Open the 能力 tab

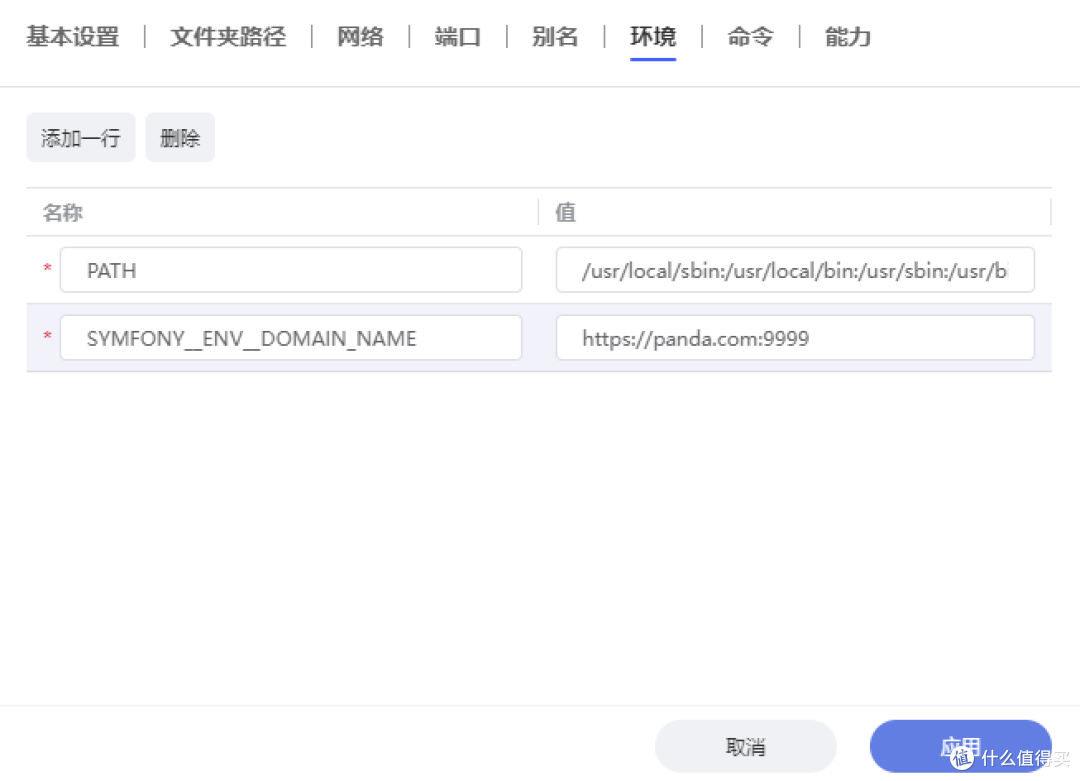pyautogui.click(x=848, y=37)
